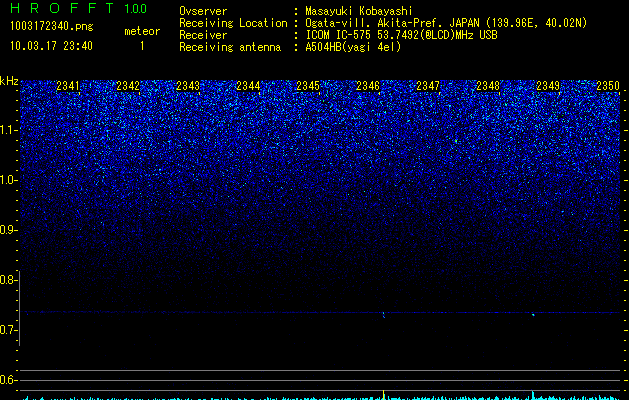Click the 'Receiver' field label
The height and width of the screenshot is (400, 629).
[x=203, y=35]
